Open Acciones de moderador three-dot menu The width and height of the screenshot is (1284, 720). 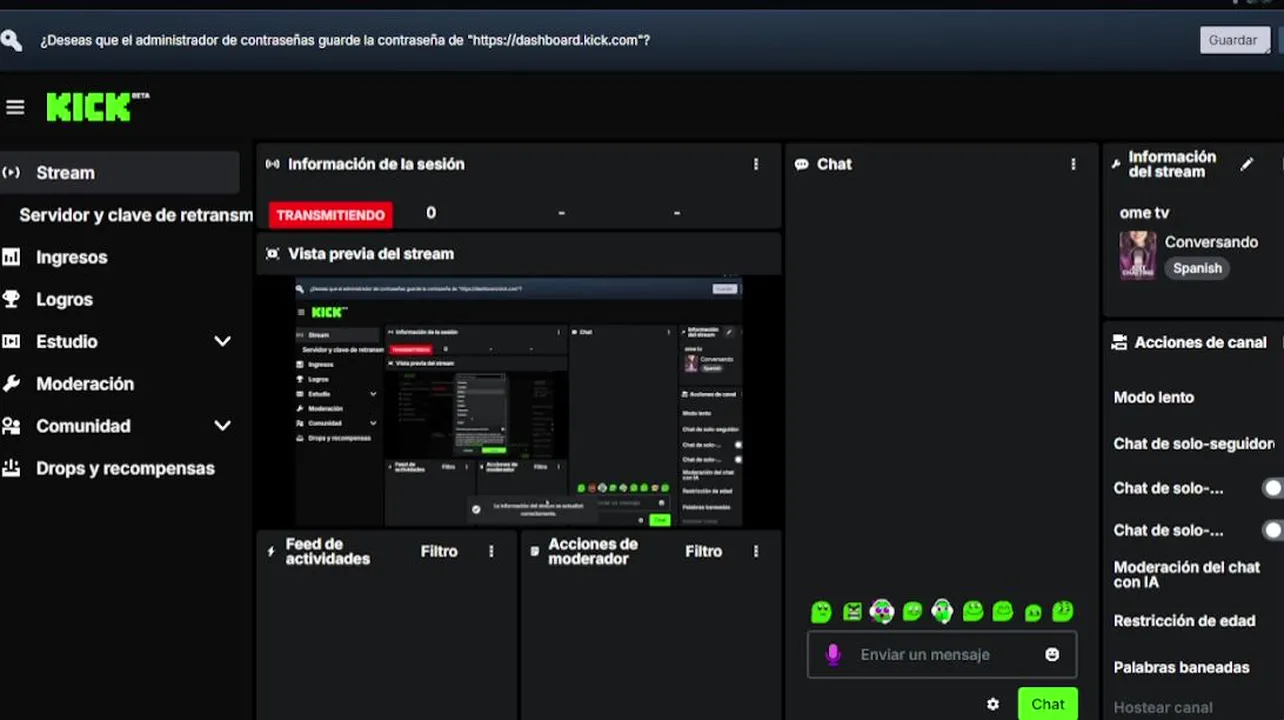coord(756,551)
